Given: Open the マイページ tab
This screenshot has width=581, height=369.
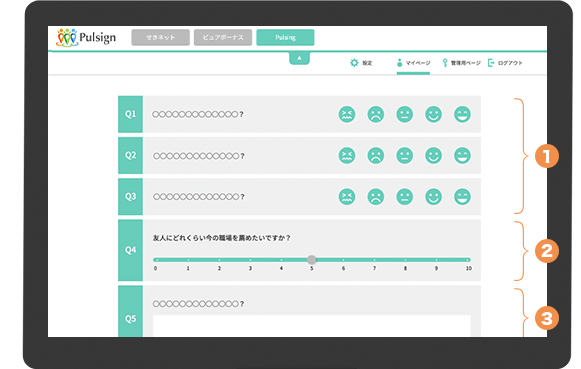Looking at the screenshot, I should pos(414,63).
